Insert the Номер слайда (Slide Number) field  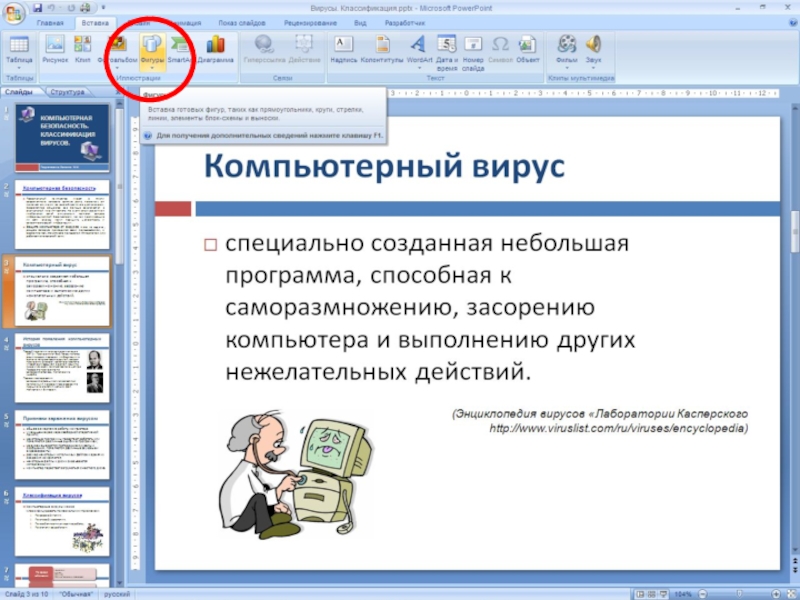[x=473, y=46]
